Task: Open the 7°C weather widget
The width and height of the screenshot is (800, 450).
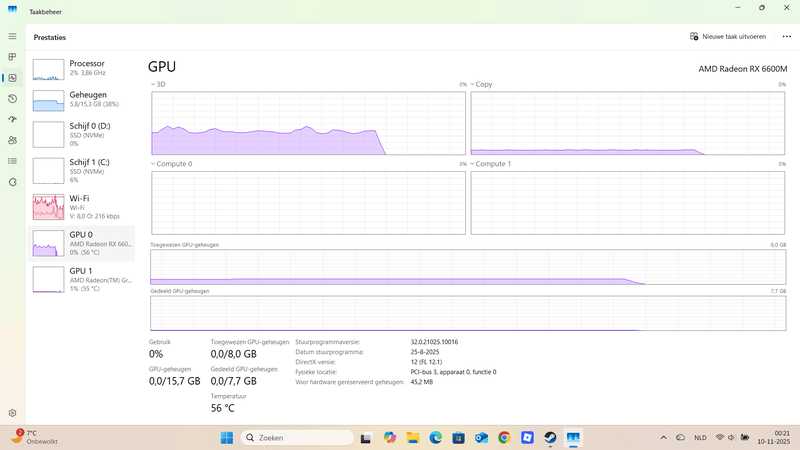Action: [x=34, y=437]
